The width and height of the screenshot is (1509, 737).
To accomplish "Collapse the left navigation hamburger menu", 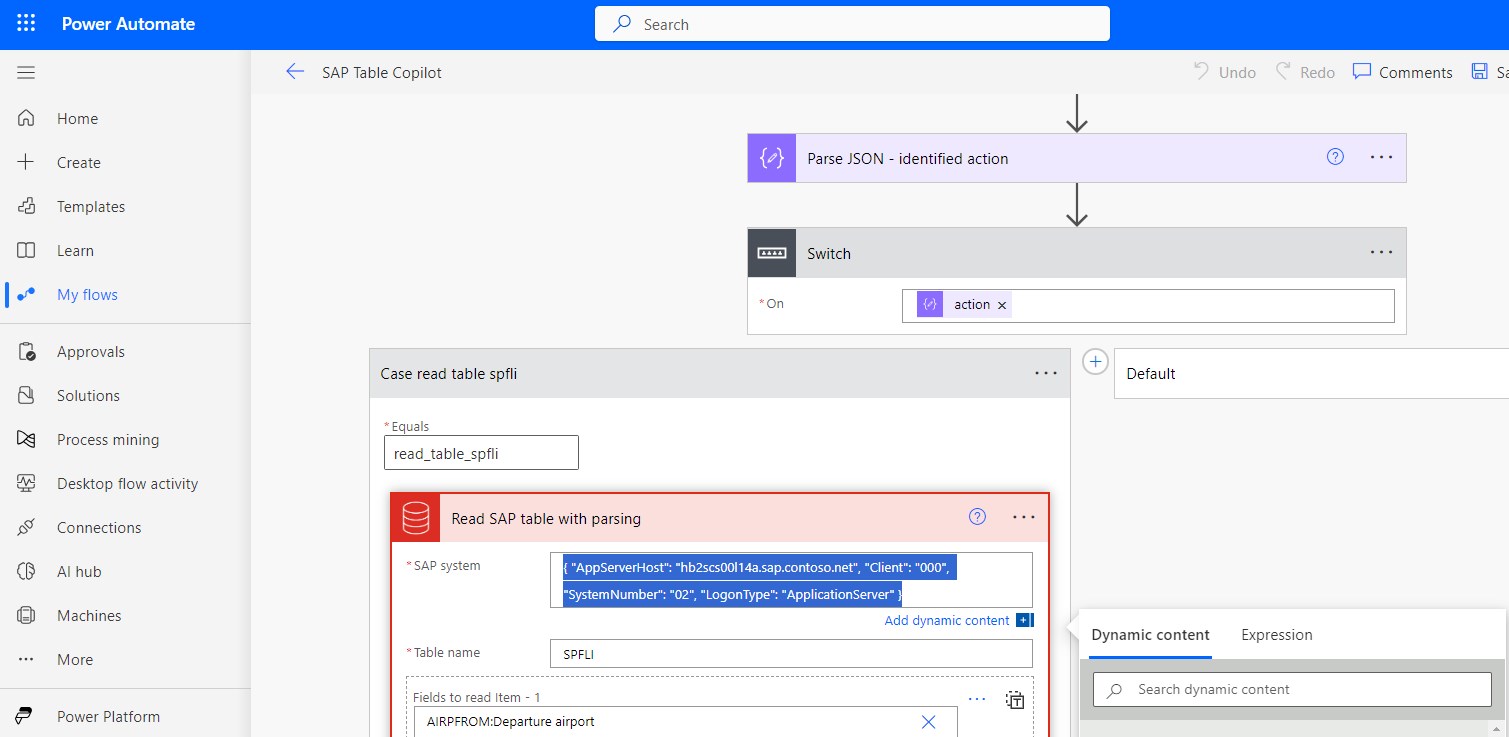I will point(26,72).
